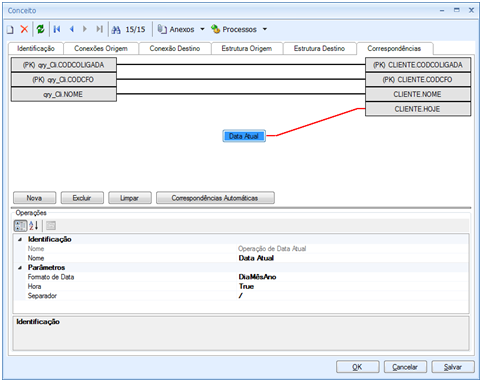Click the Hora property label

click(34, 286)
